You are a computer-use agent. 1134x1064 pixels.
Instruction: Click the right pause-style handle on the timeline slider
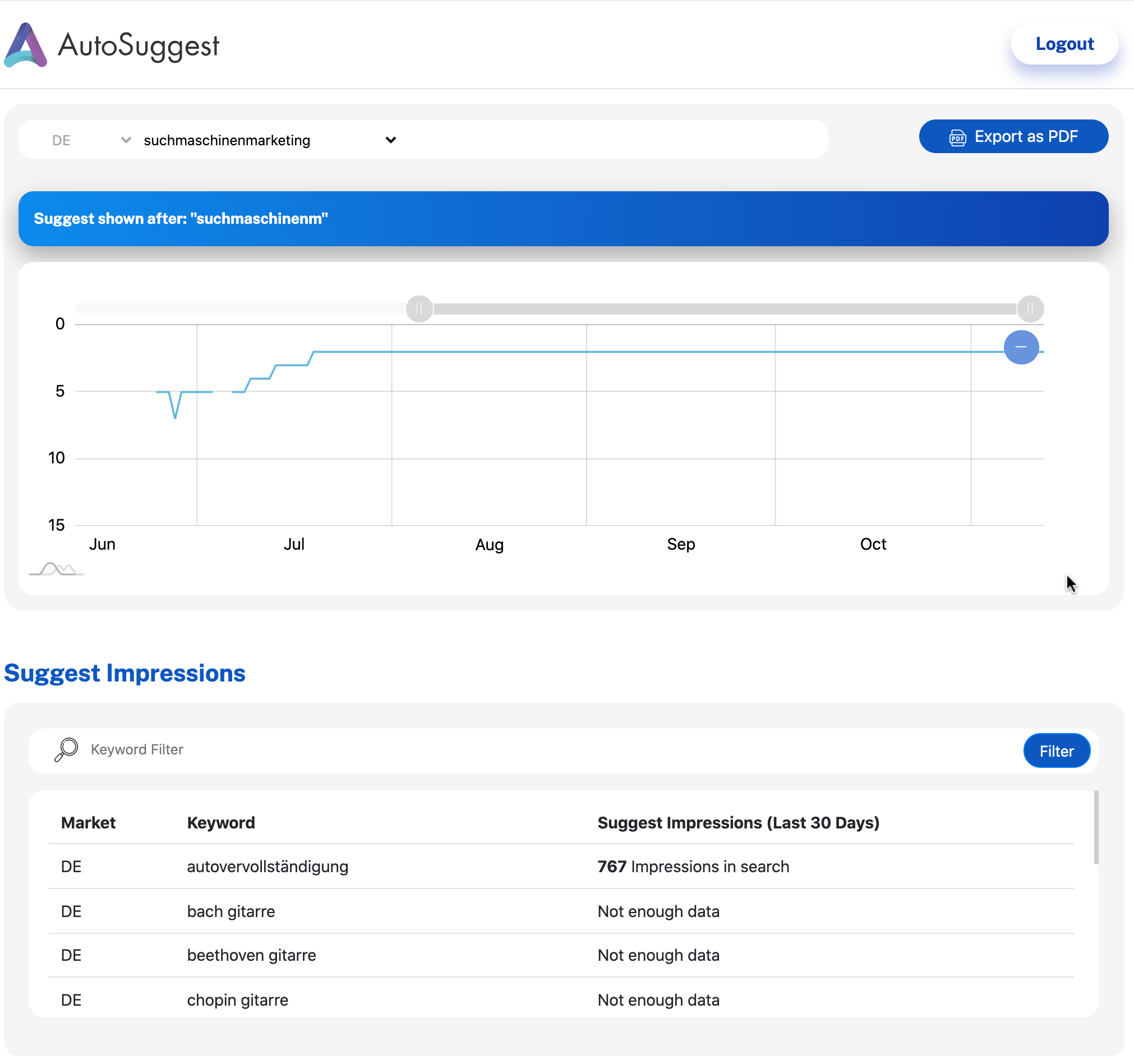click(1030, 308)
